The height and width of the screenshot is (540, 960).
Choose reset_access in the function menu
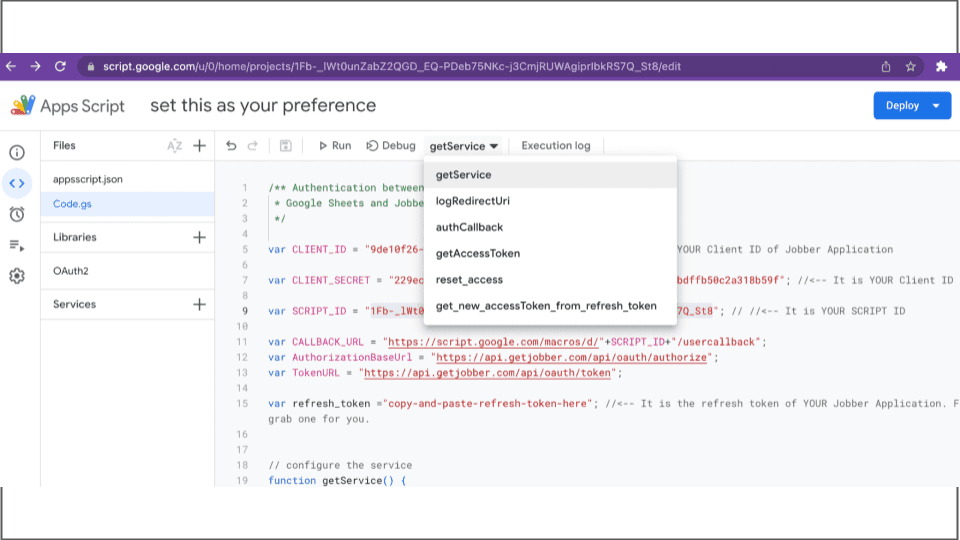click(469, 280)
